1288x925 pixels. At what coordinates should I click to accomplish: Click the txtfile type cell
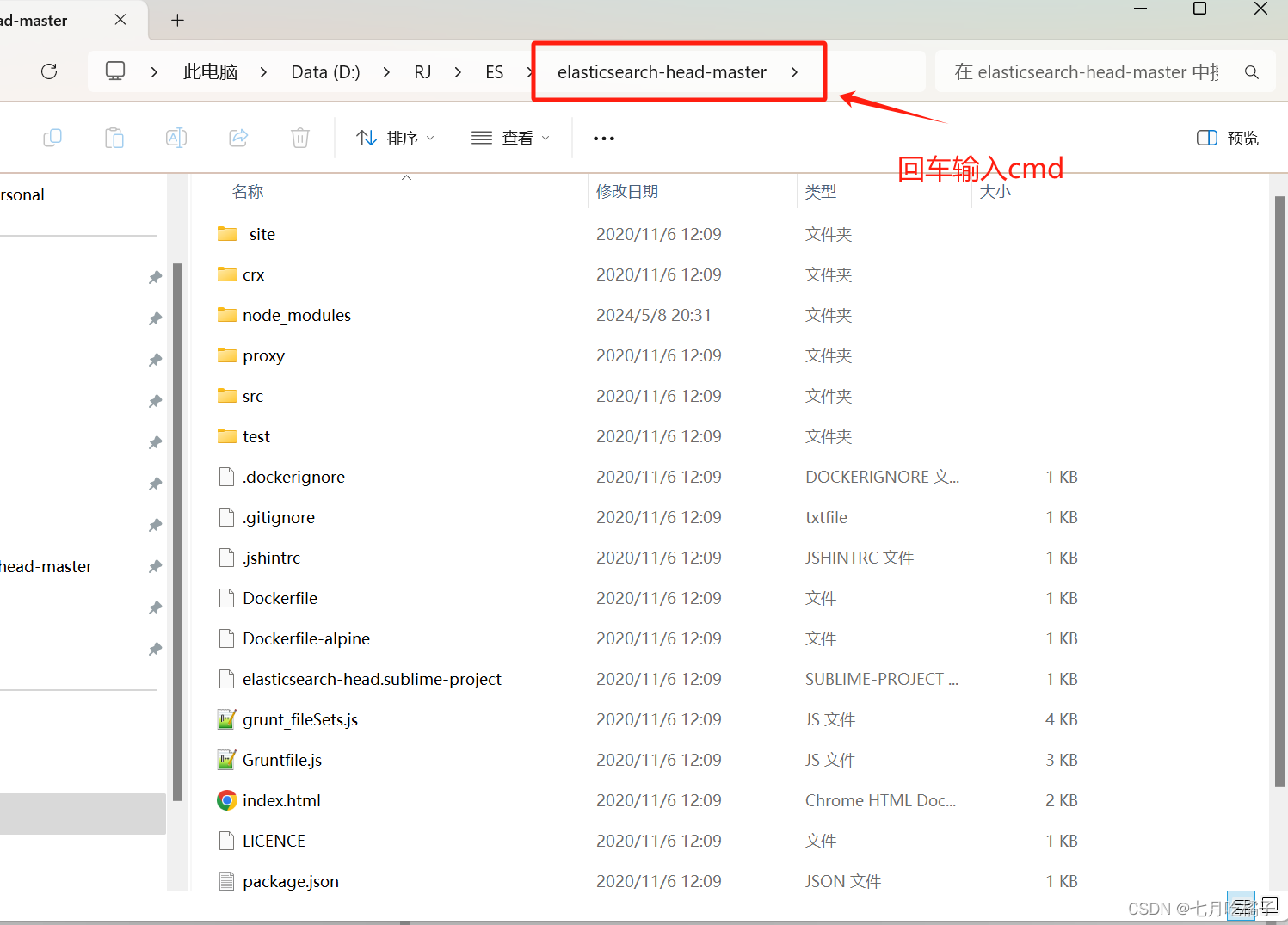tap(826, 517)
